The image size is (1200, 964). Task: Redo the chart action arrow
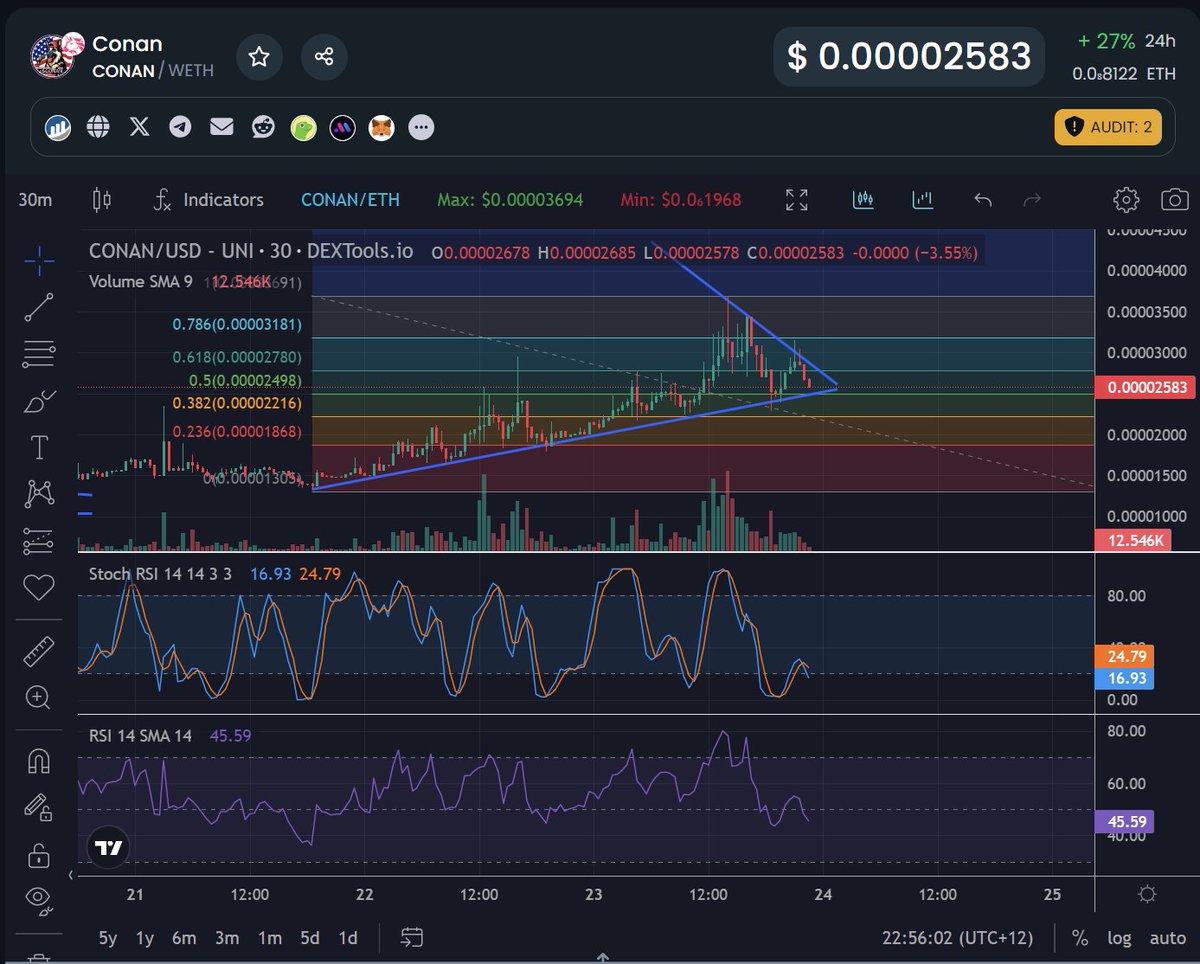[1032, 200]
